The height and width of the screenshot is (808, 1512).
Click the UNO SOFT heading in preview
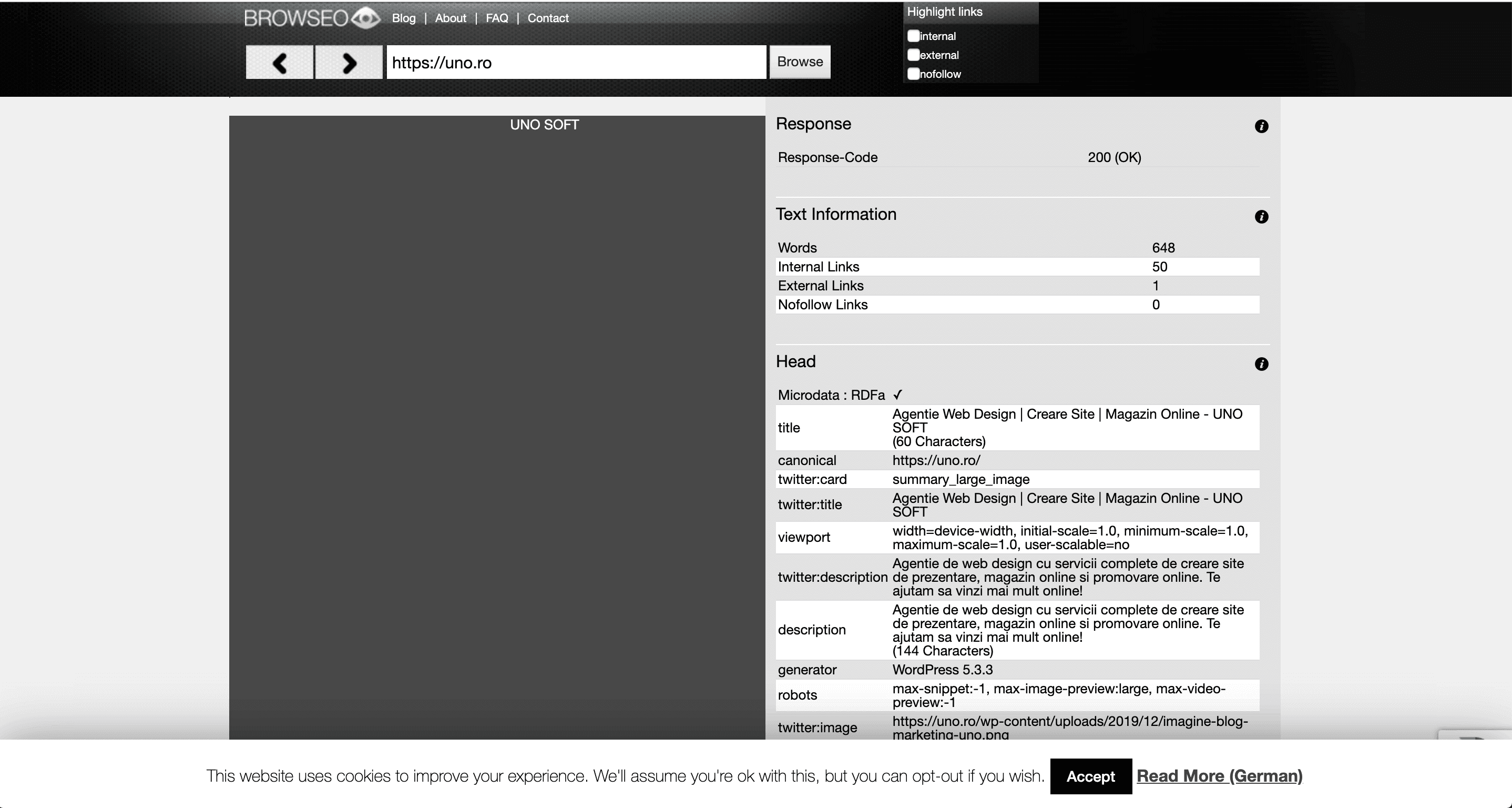click(544, 125)
